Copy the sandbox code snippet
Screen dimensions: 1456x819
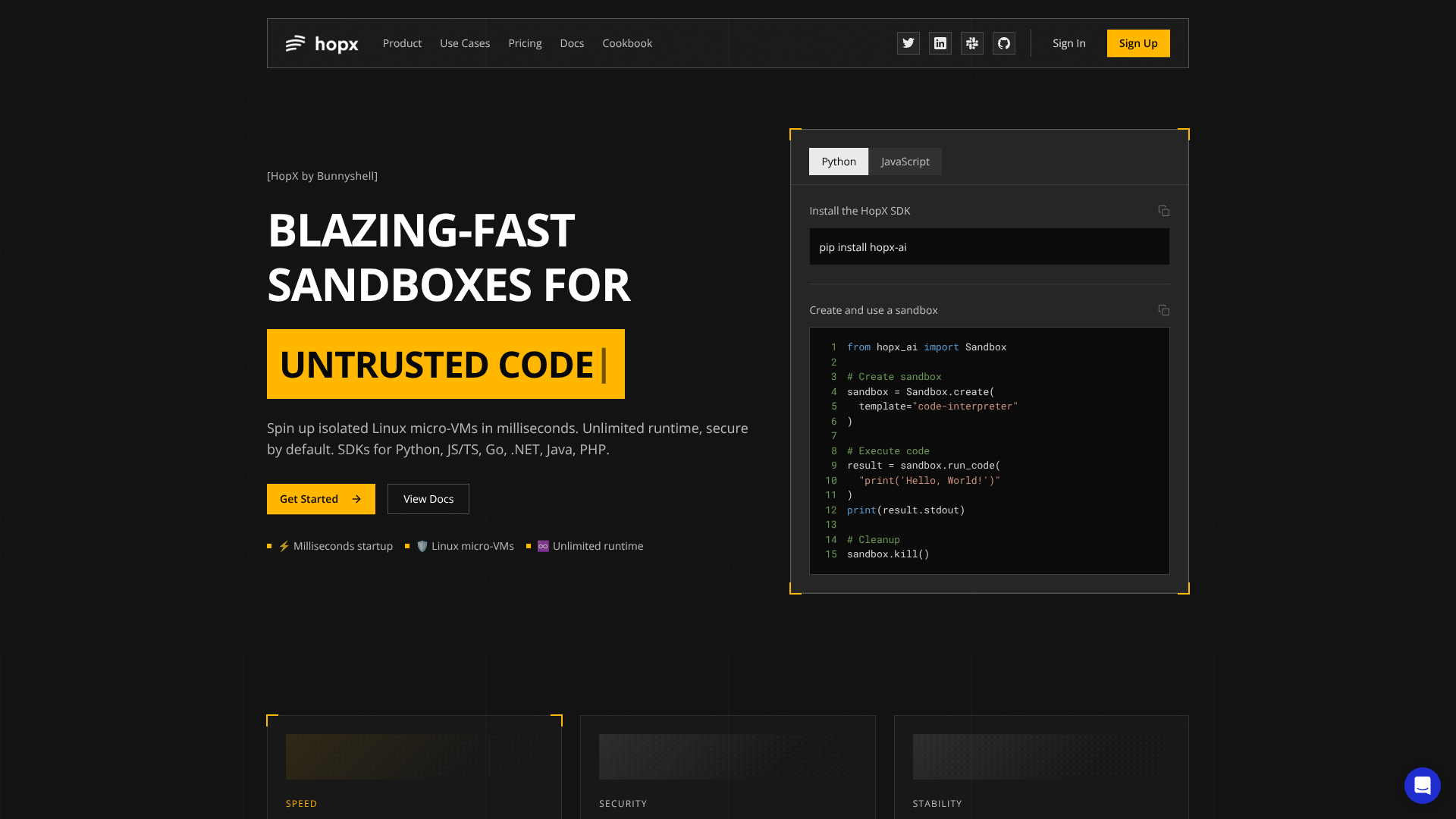coord(1163,310)
